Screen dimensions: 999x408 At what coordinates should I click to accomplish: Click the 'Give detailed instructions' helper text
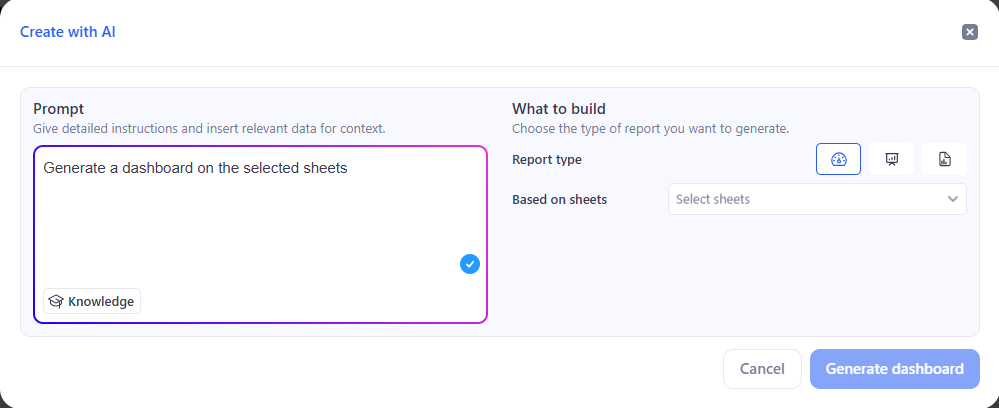coord(209,128)
